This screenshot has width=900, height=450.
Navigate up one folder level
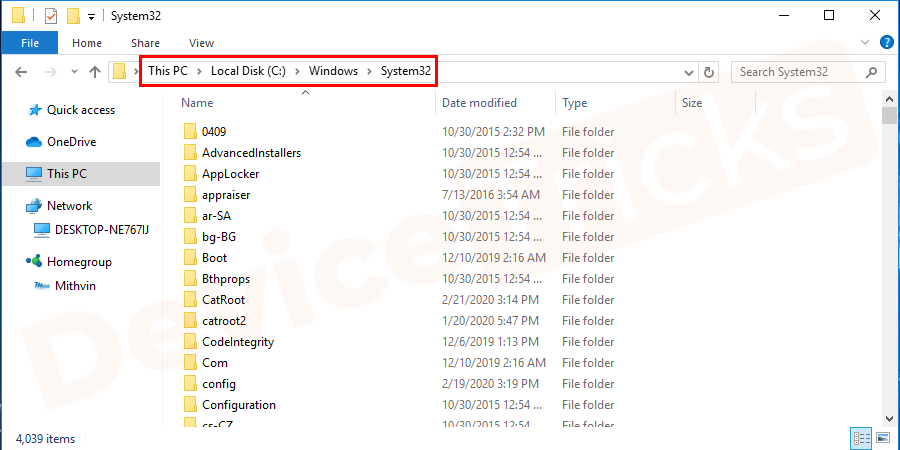[95, 72]
